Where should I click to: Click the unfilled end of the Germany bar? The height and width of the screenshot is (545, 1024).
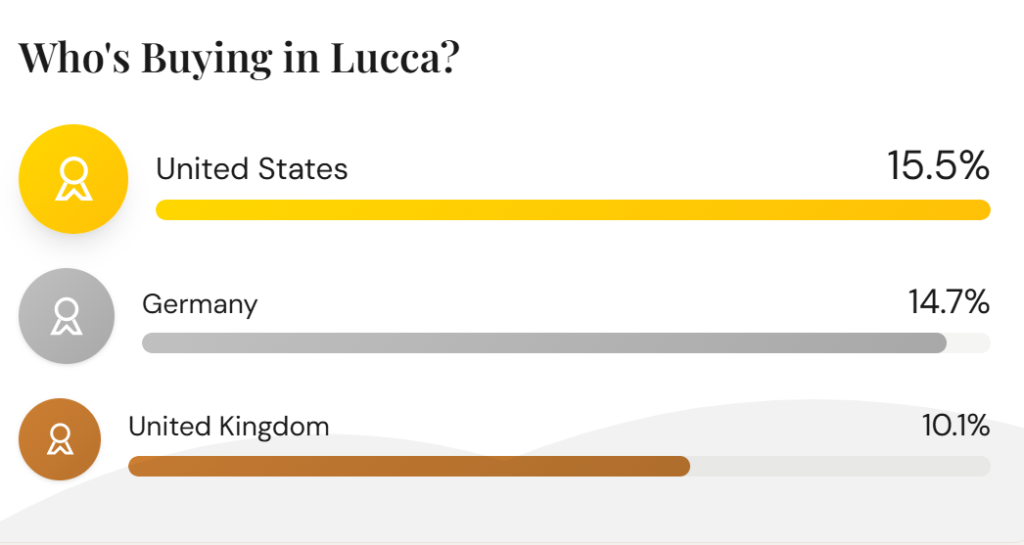click(969, 343)
